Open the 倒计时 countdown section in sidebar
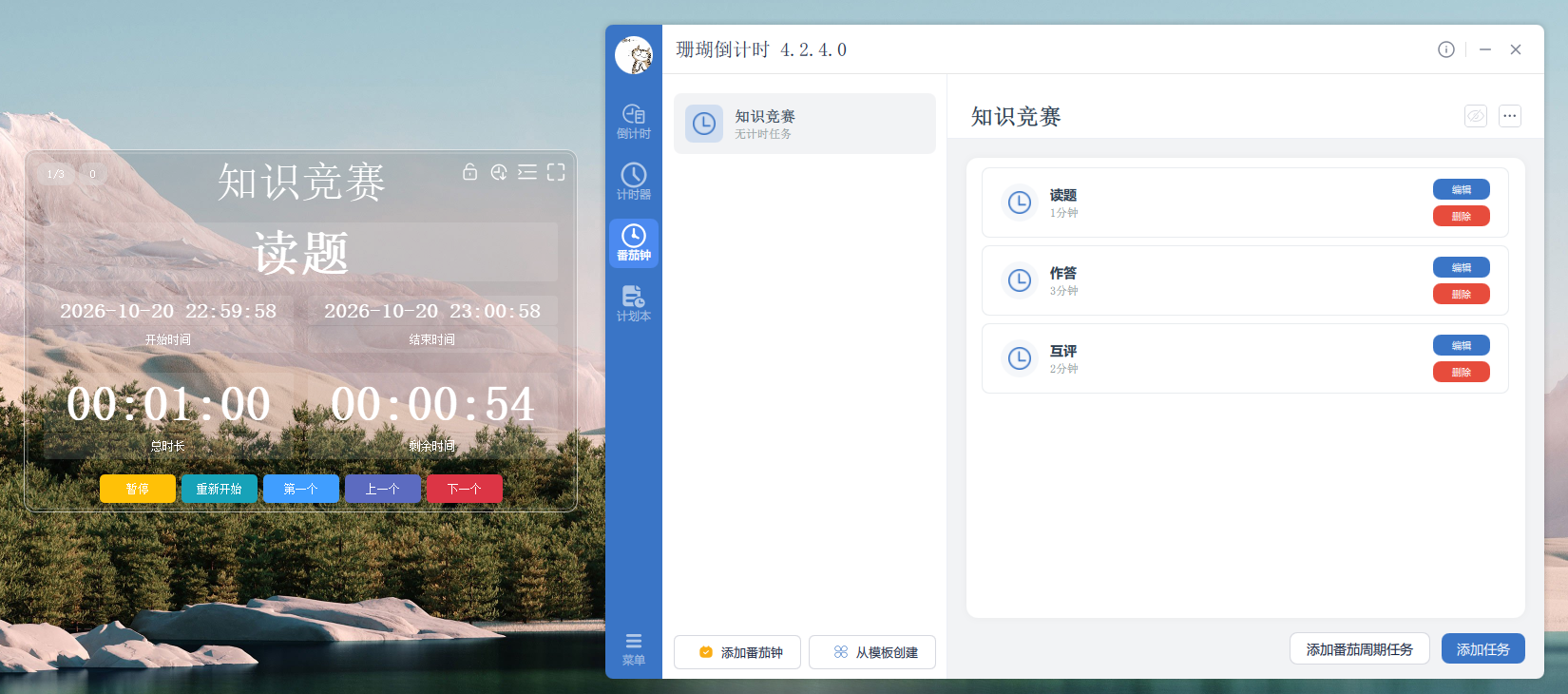The width and height of the screenshot is (1568, 694). [x=634, y=122]
